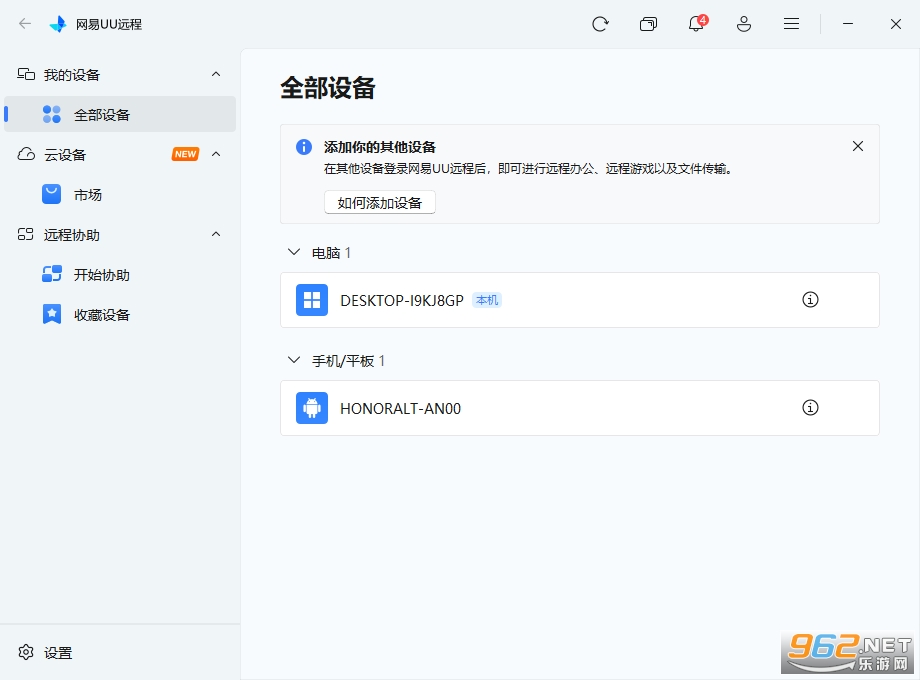The width and height of the screenshot is (920, 680).
Task: Click the 添加你的其他设备 banner title
Action: point(380,147)
